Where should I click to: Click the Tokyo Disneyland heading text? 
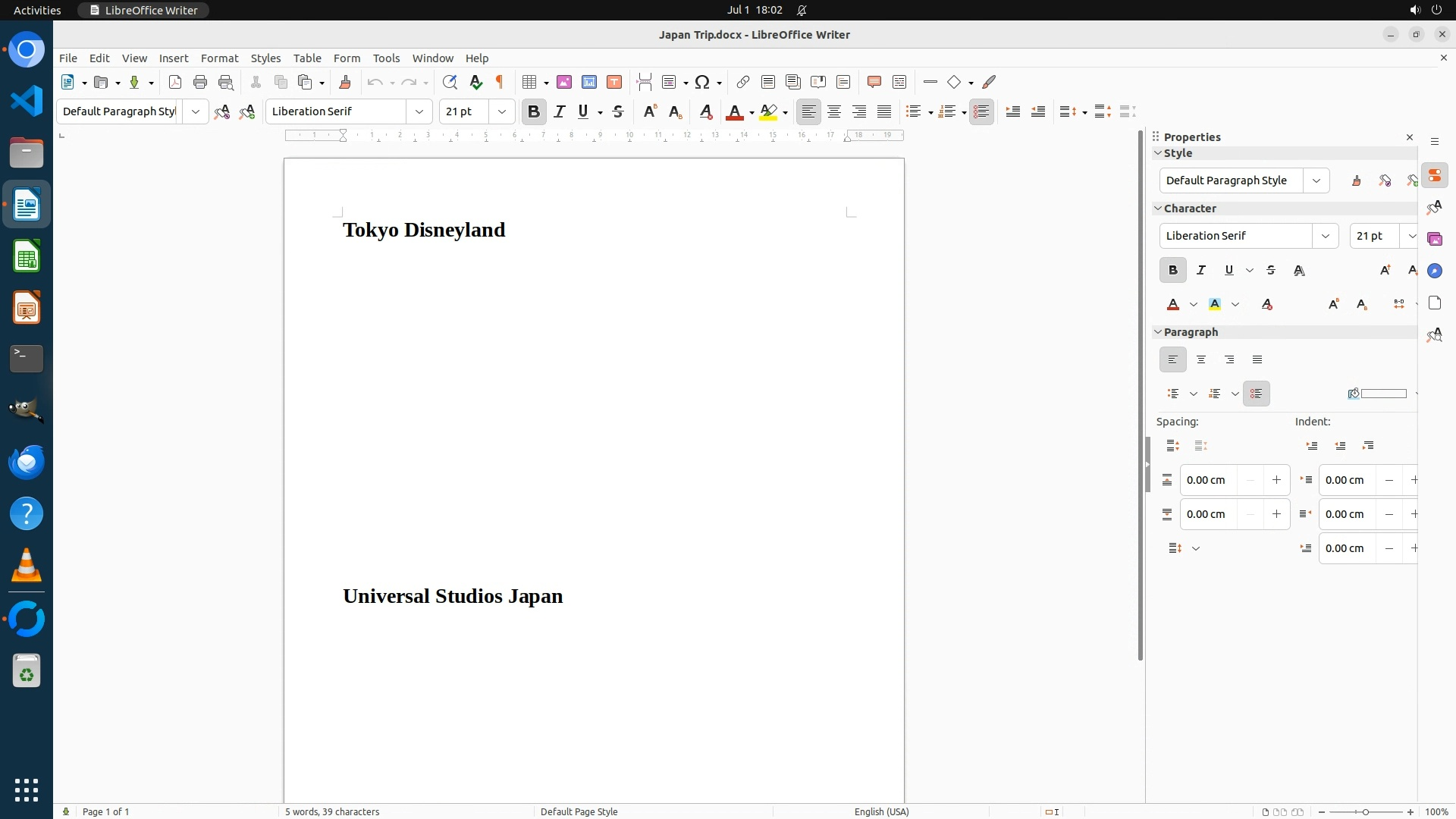423,230
